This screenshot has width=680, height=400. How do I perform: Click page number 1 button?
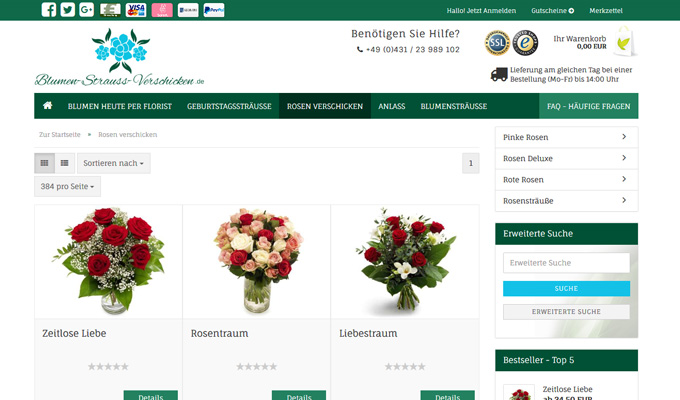point(471,163)
